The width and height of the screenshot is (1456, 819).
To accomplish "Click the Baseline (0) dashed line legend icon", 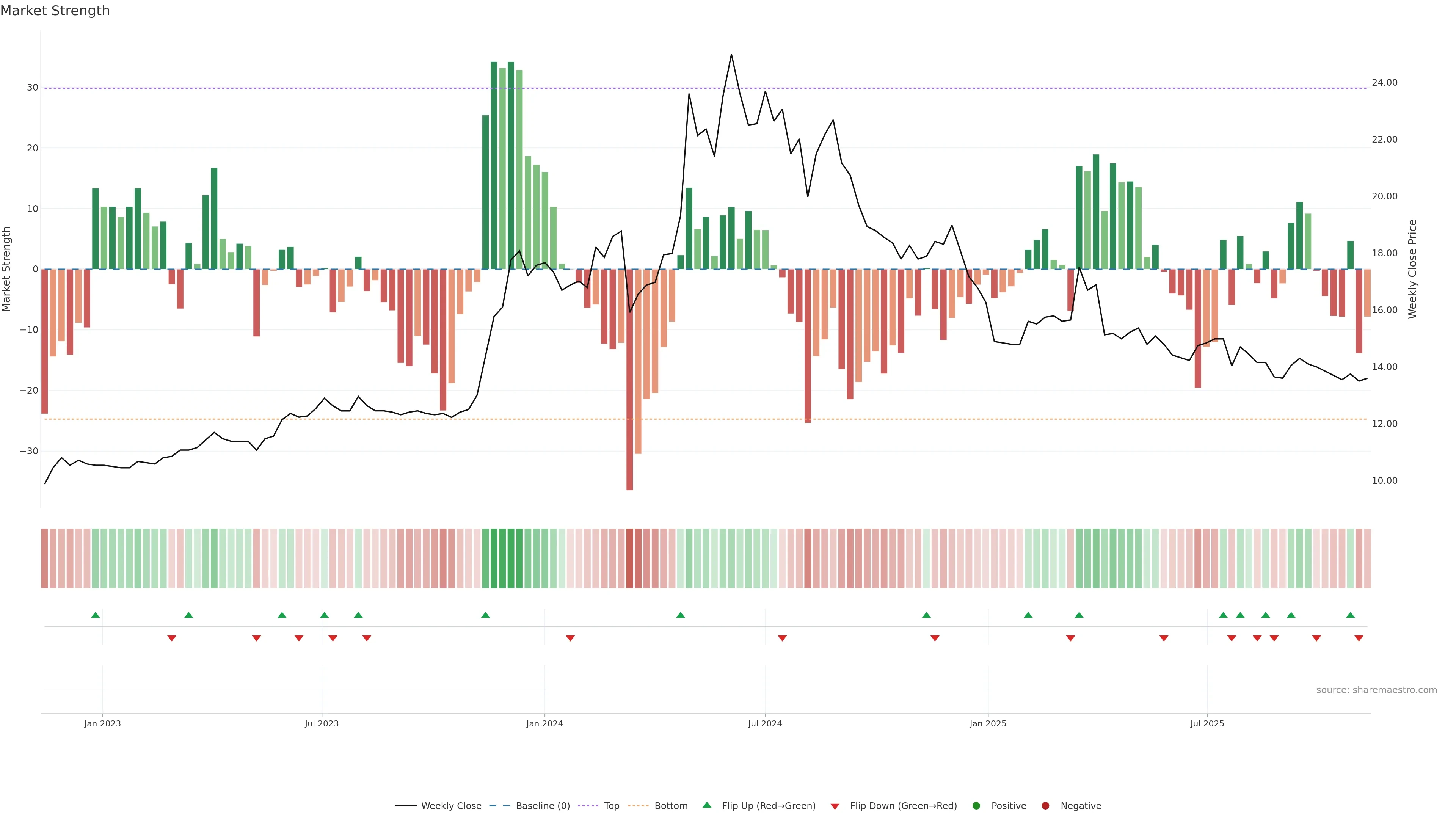I will coord(499,805).
